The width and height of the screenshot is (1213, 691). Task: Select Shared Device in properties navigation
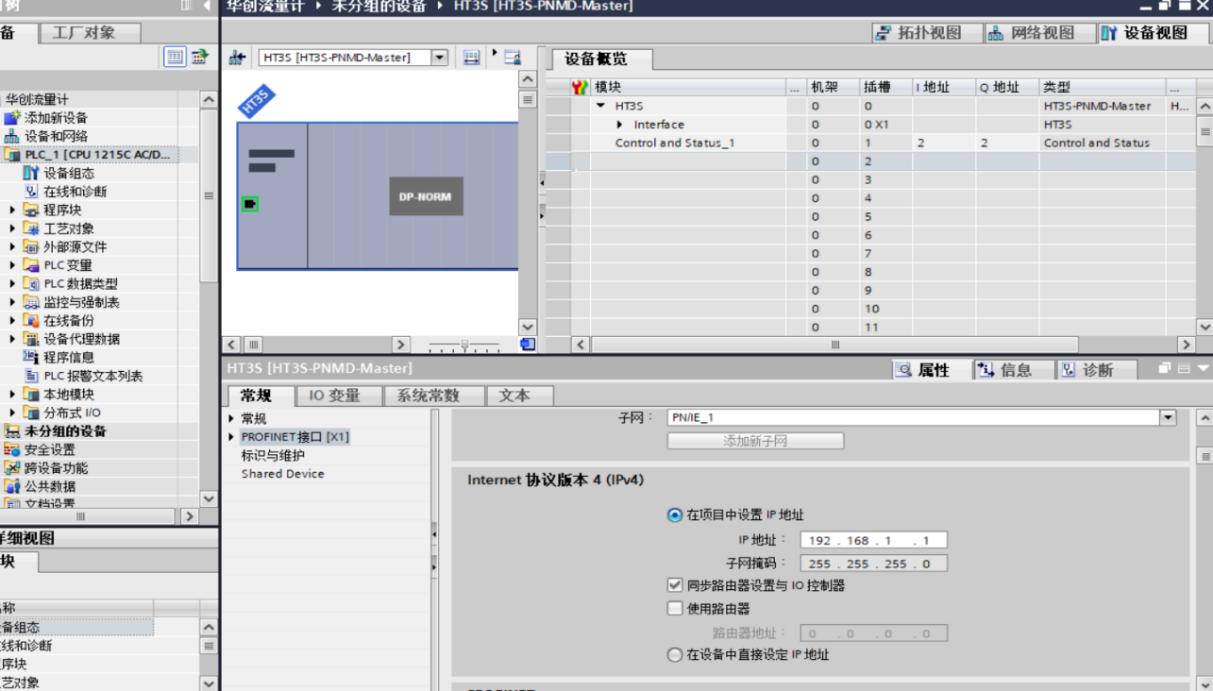tap(283, 473)
